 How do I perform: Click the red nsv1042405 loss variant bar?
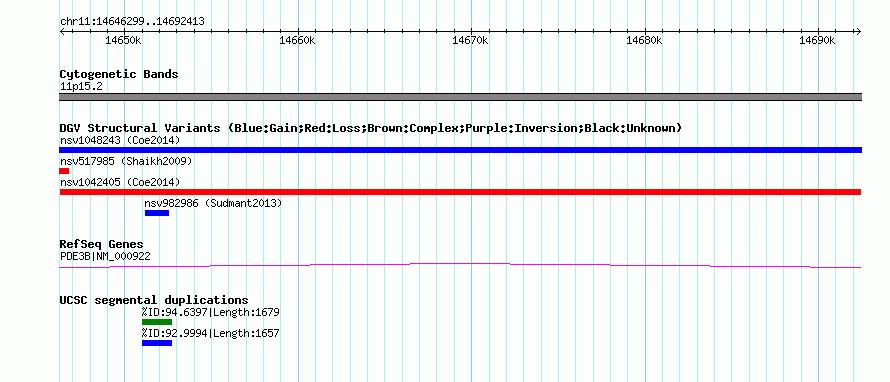(460, 192)
